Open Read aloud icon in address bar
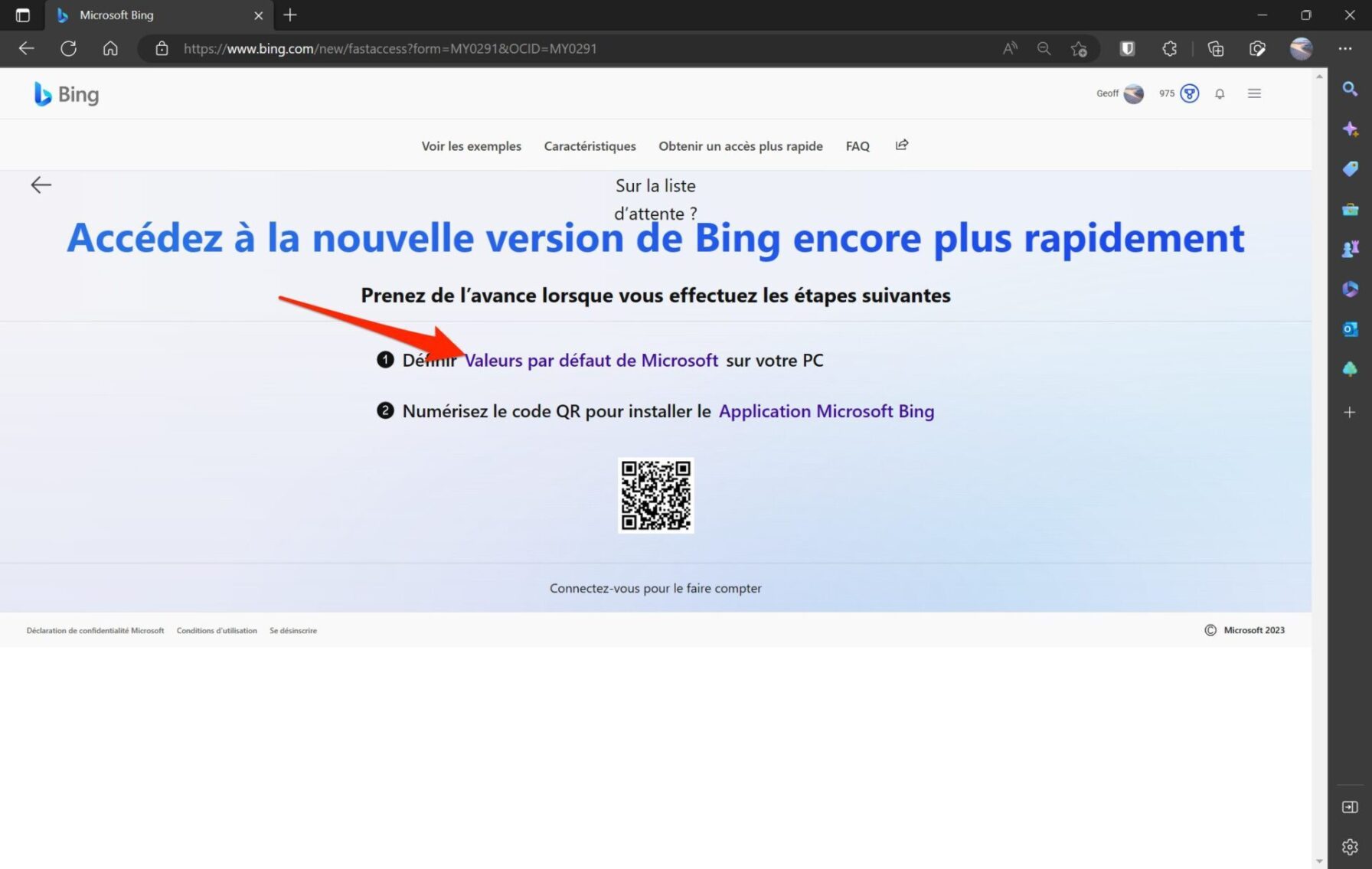Viewport: 1372px width, 869px height. point(1011,48)
